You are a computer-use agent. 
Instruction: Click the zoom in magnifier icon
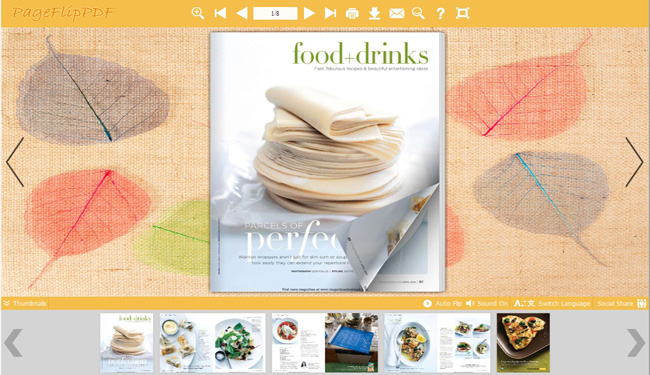click(x=198, y=13)
